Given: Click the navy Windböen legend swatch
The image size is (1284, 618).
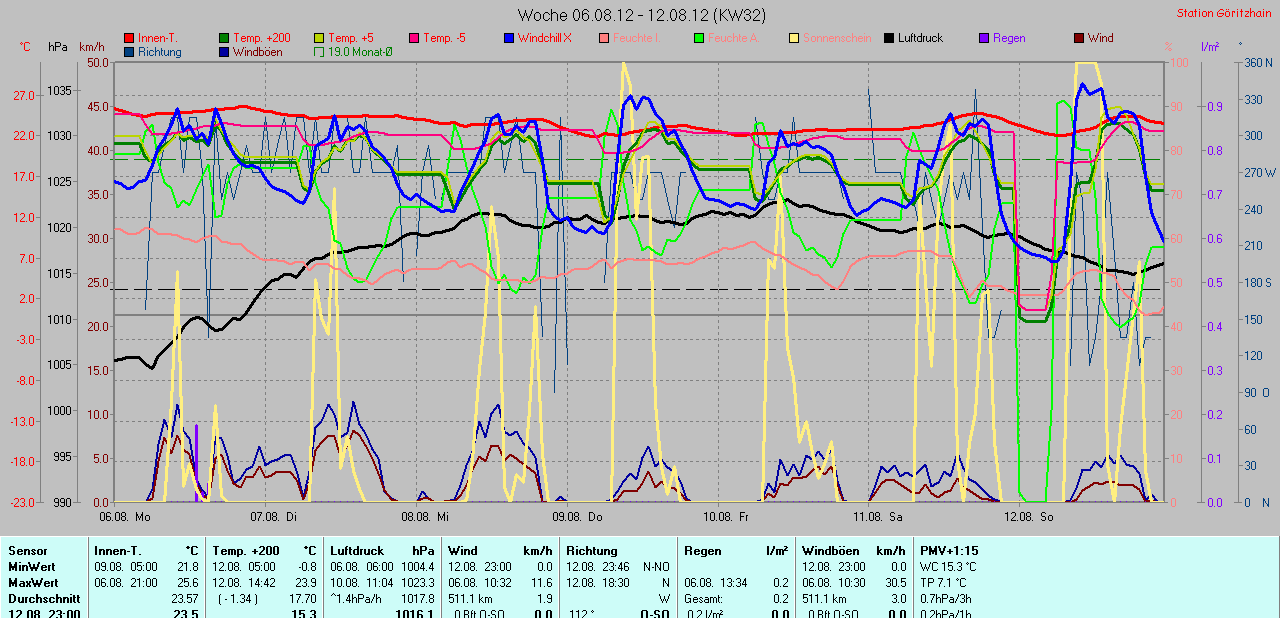Looking at the screenshot, I should (224, 51).
